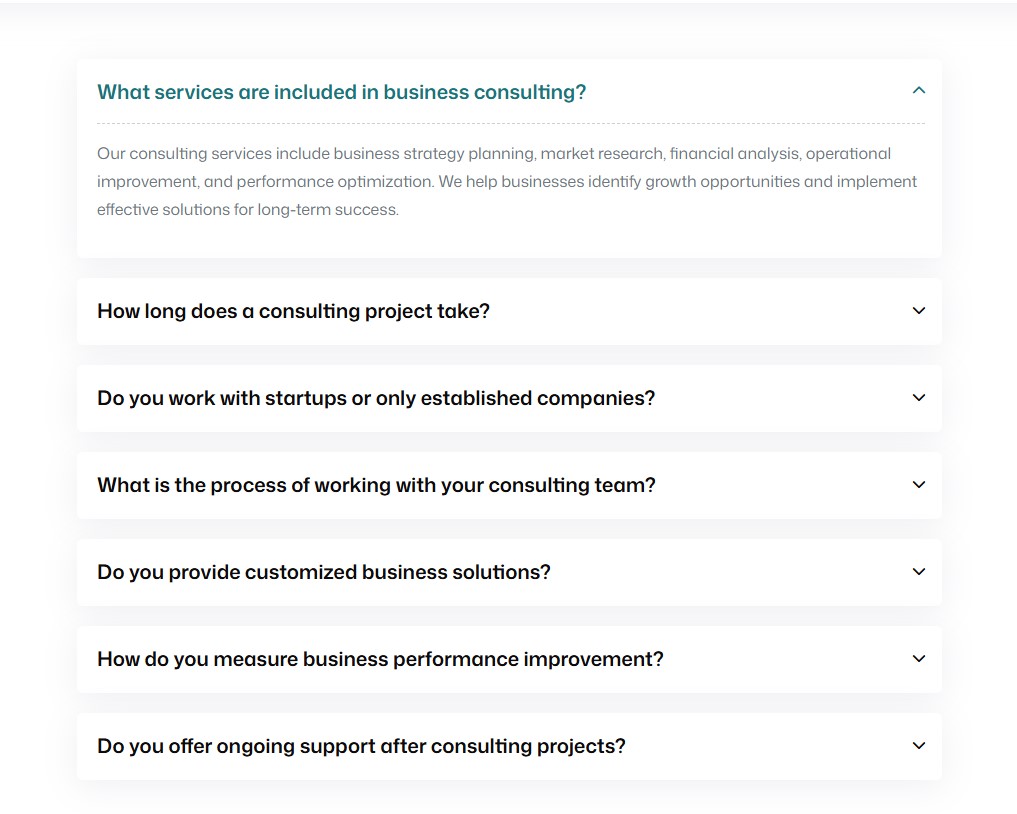Click 'Do you offer ongoing support' question text
Image resolution: width=1017 pixels, height=814 pixels.
click(x=361, y=746)
